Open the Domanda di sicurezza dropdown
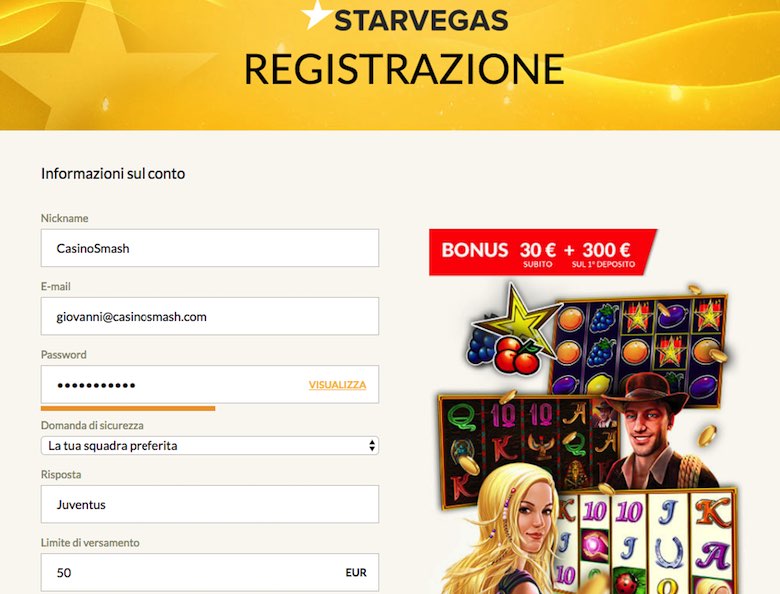The height and width of the screenshot is (594, 780). point(209,446)
